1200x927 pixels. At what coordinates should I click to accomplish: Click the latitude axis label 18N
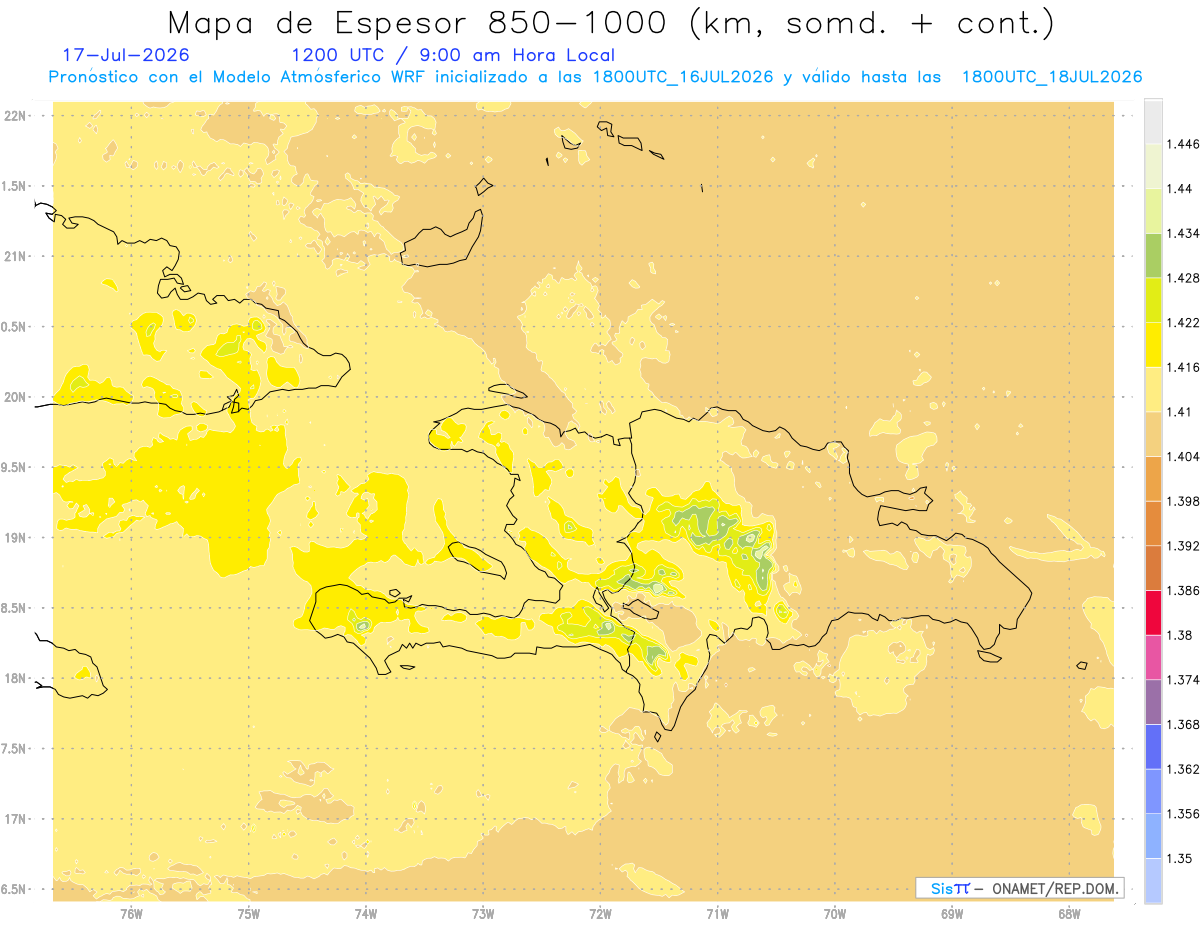click(15, 678)
